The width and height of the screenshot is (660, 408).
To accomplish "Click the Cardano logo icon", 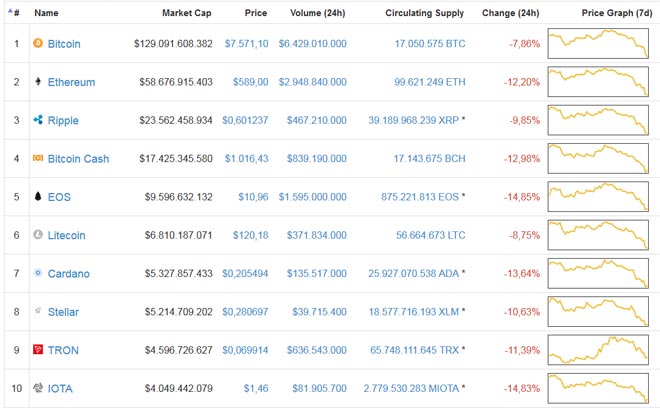I will coord(38,273).
